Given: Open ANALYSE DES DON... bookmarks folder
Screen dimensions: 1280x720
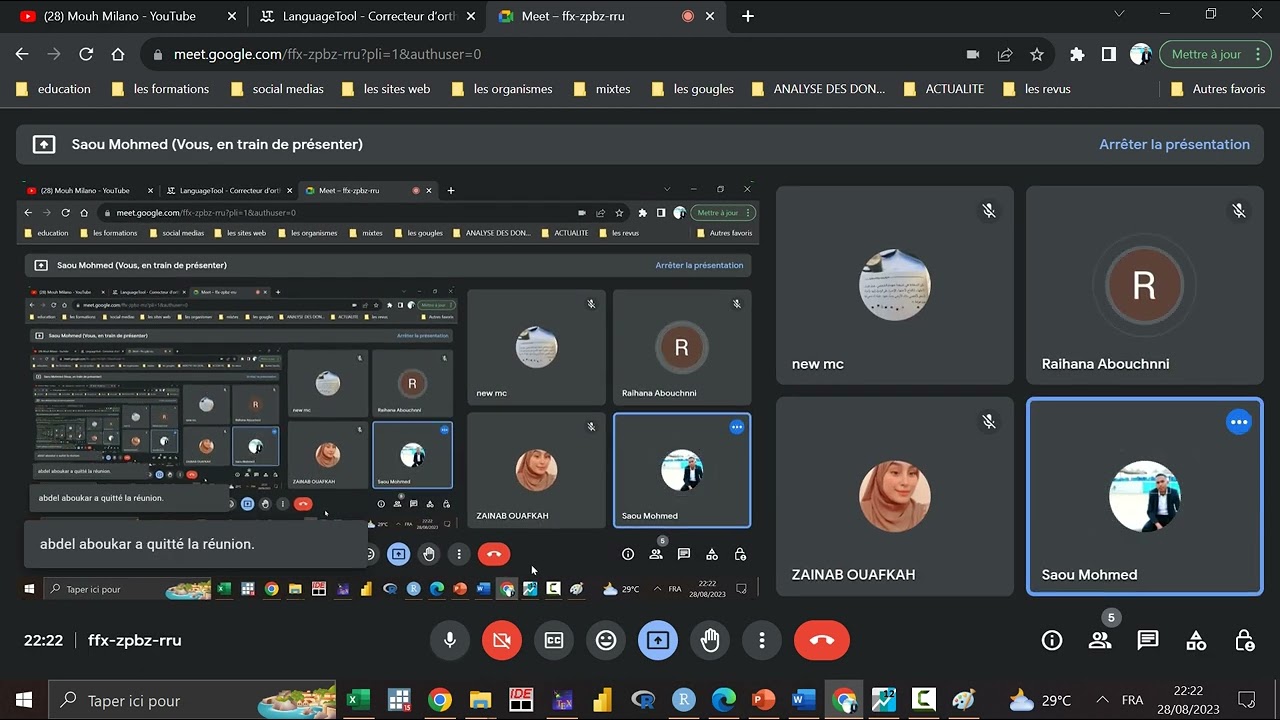Looking at the screenshot, I should (x=818, y=89).
